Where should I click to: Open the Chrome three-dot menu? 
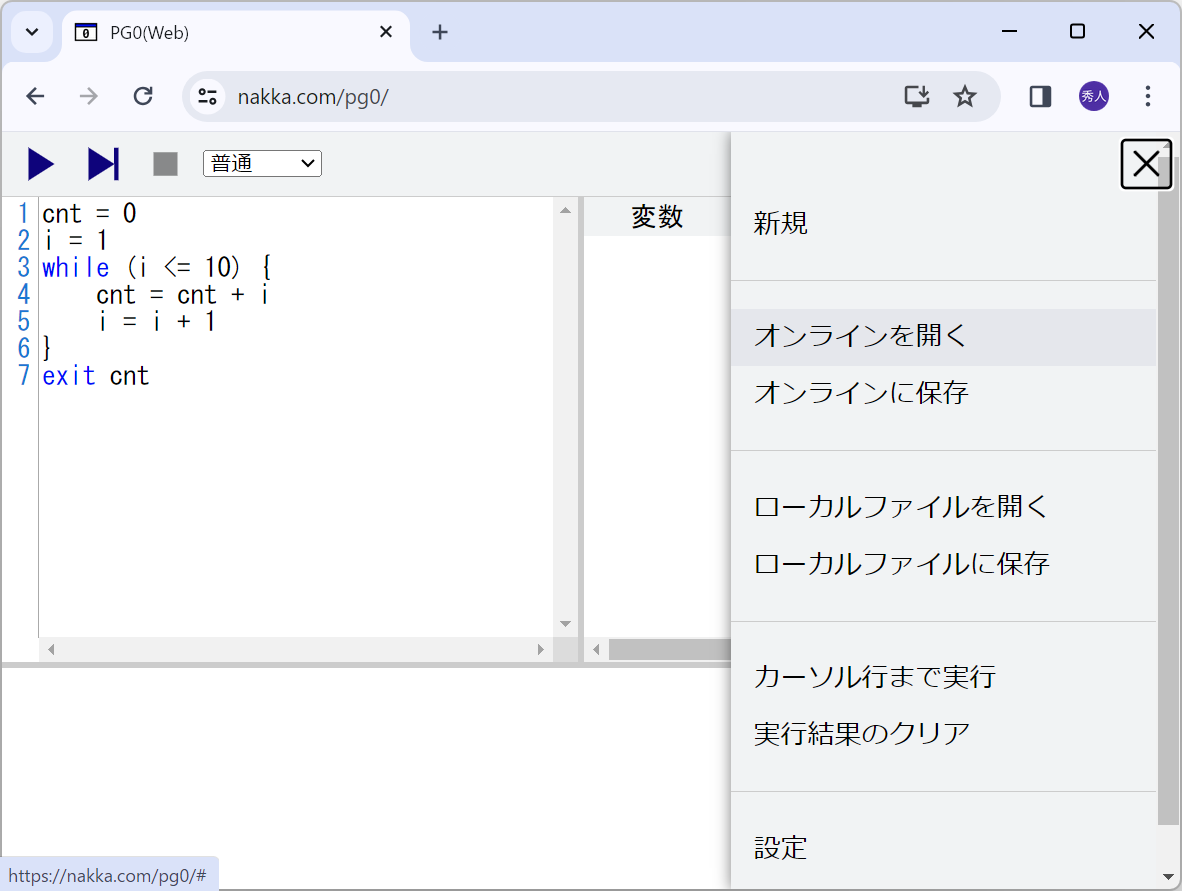(1147, 96)
